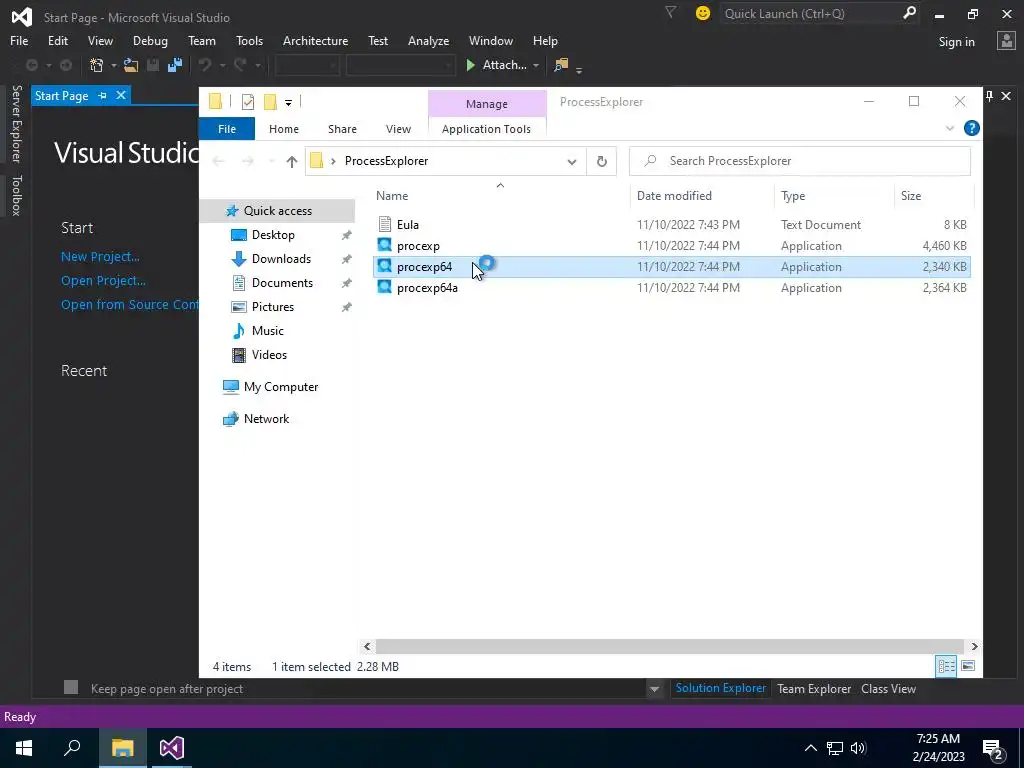Open the Recent locations dropdown in Explorer
1024x768 pixels.
point(271,161)
